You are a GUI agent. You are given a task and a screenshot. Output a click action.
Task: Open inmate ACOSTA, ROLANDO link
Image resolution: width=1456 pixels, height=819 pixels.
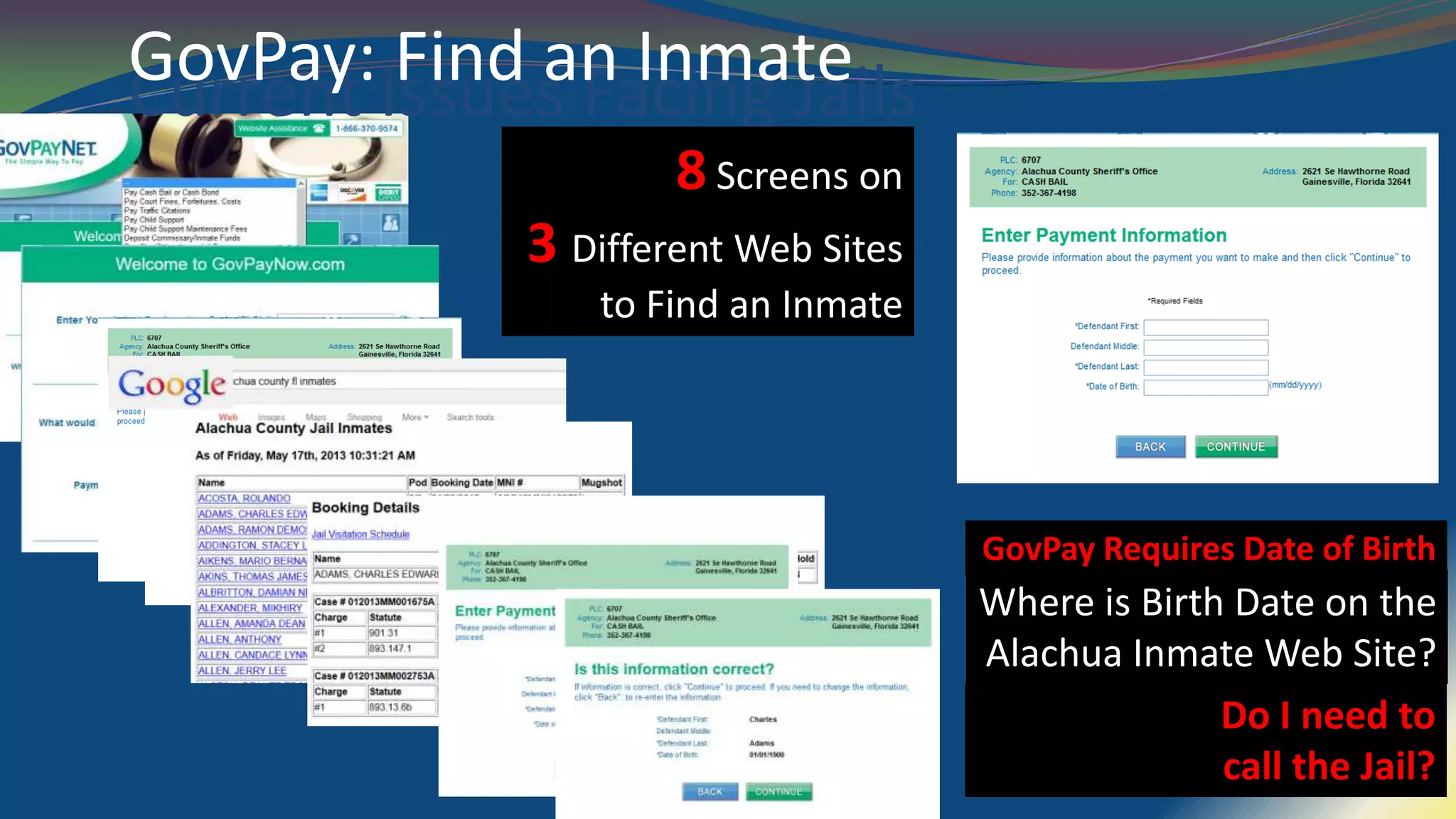coord(244,498)
